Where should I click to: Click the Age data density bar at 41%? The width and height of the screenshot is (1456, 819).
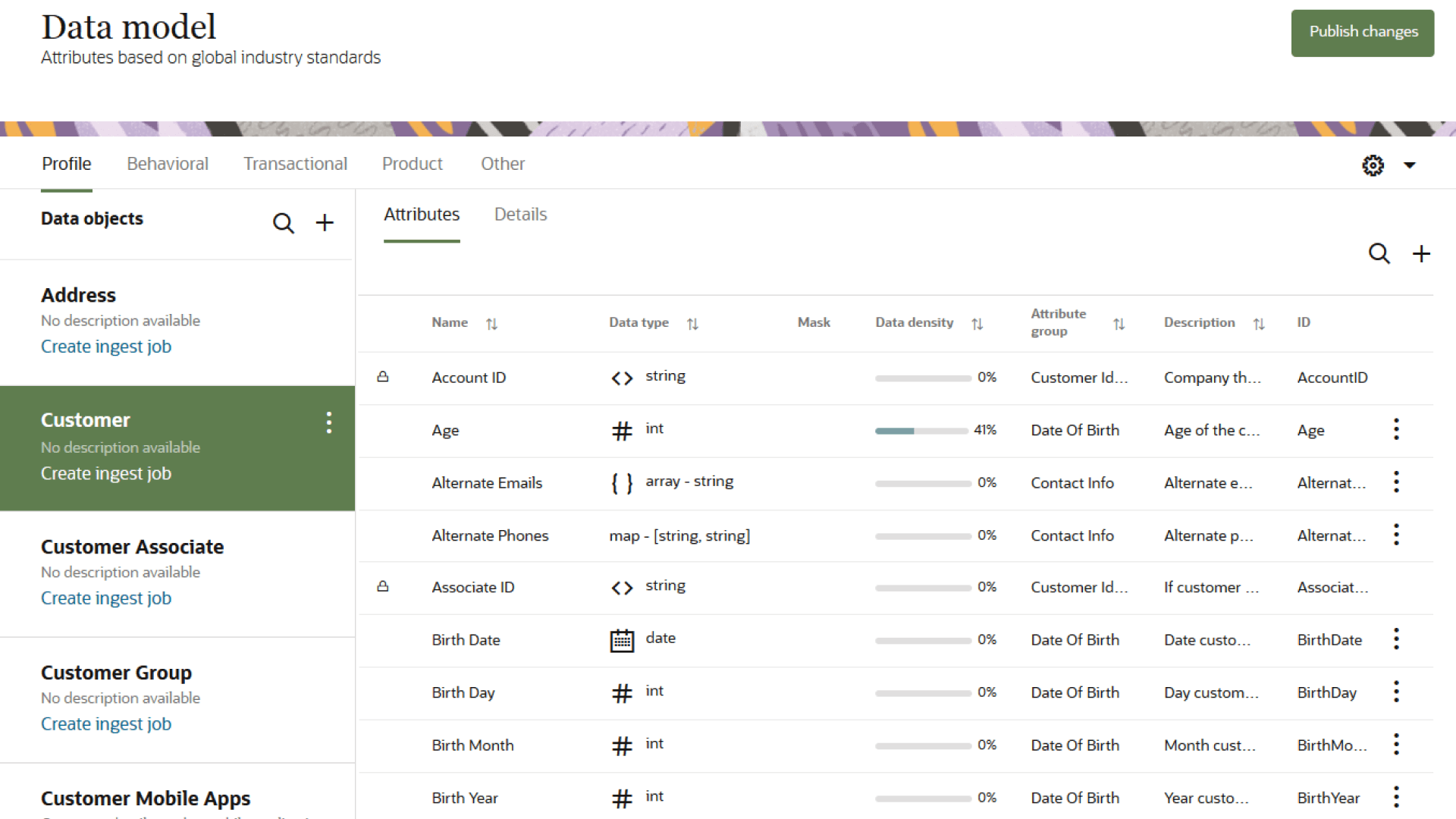[x=923, y=431]
